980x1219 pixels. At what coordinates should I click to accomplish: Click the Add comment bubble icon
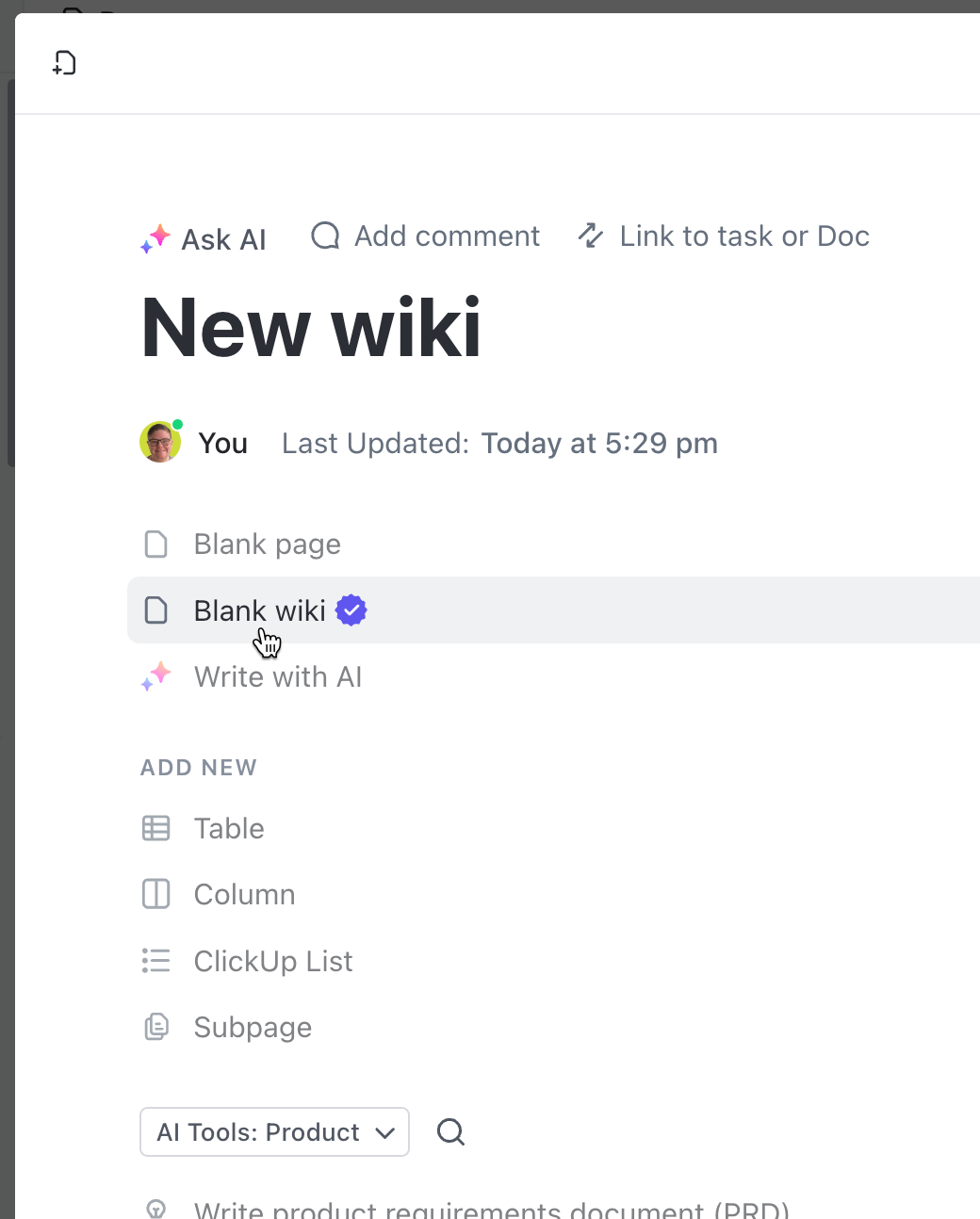coord(325,236)
